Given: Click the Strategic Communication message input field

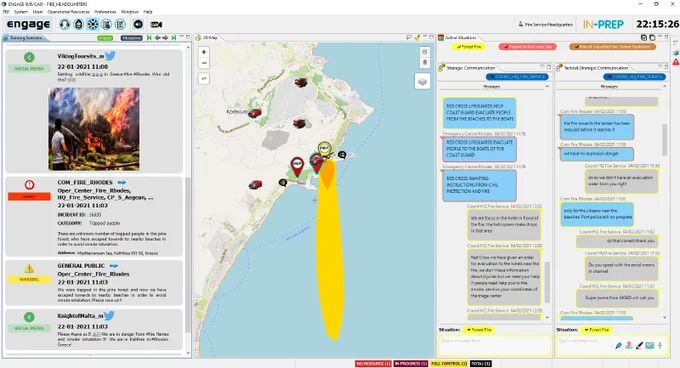Looking at the screenshot, I should pos(494,345).
